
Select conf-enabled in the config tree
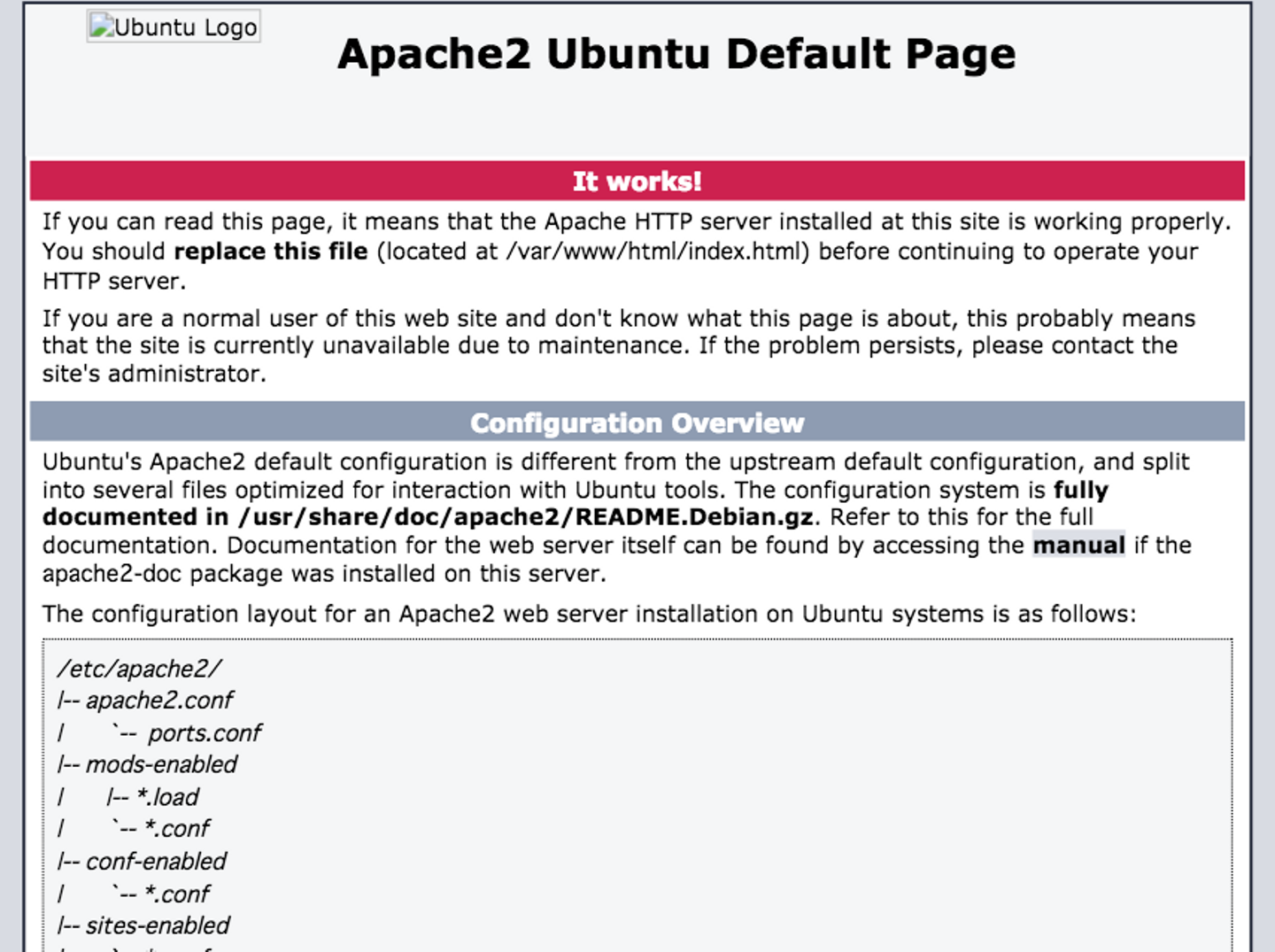click(156, 861)
